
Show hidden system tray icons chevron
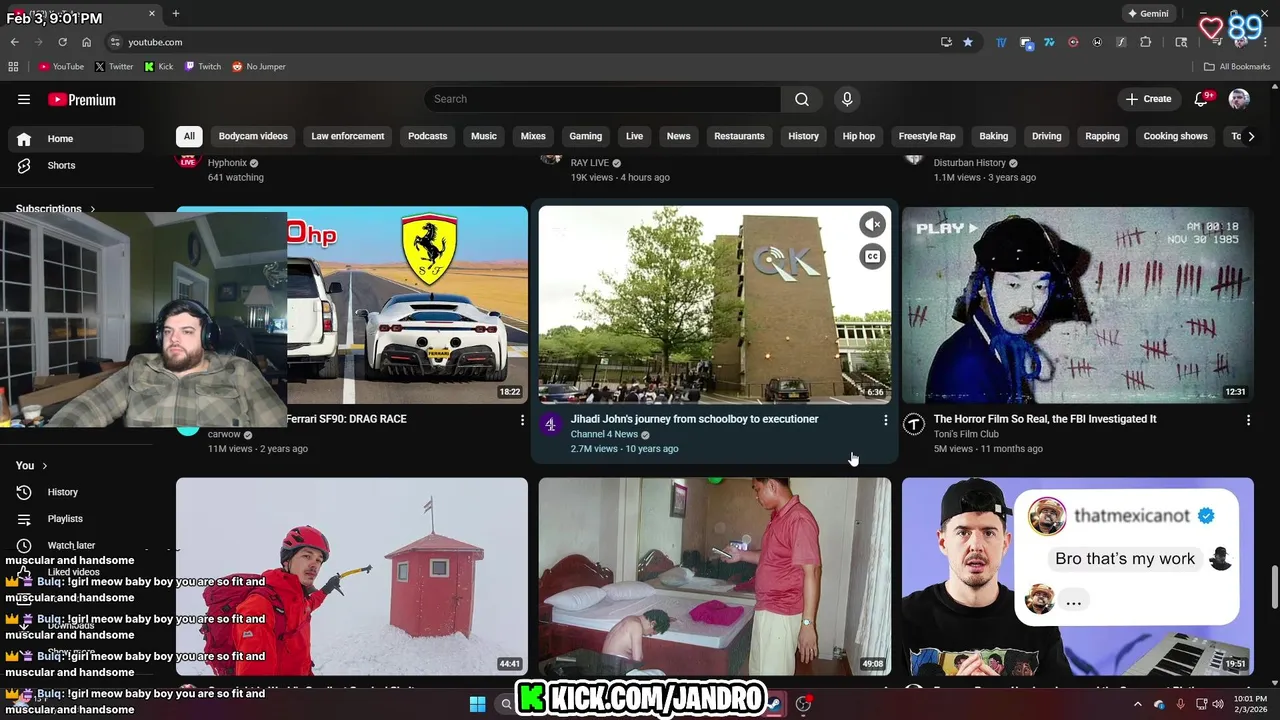click(1137, 704)
